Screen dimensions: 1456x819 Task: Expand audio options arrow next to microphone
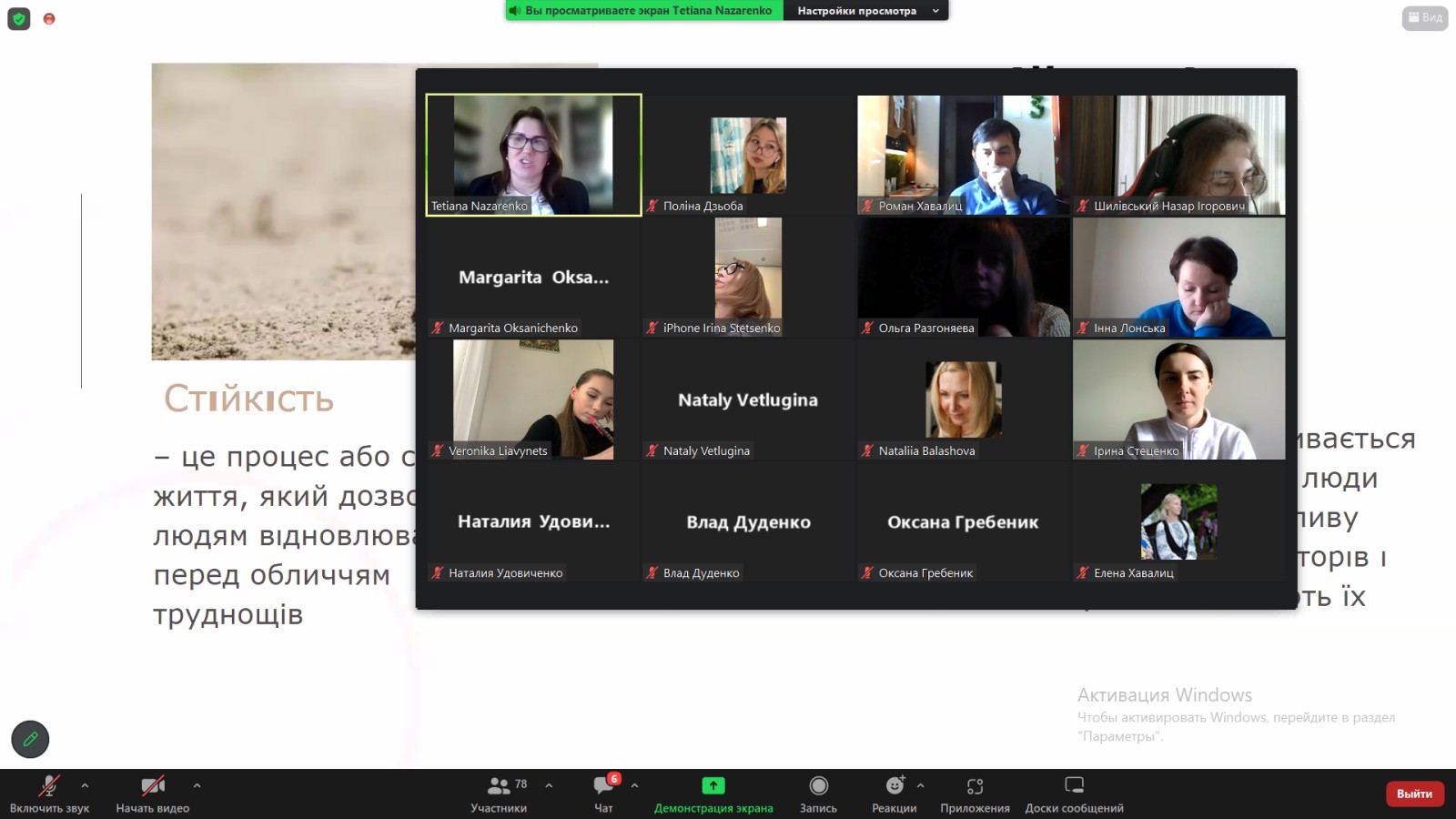click(x=85, y=785)
